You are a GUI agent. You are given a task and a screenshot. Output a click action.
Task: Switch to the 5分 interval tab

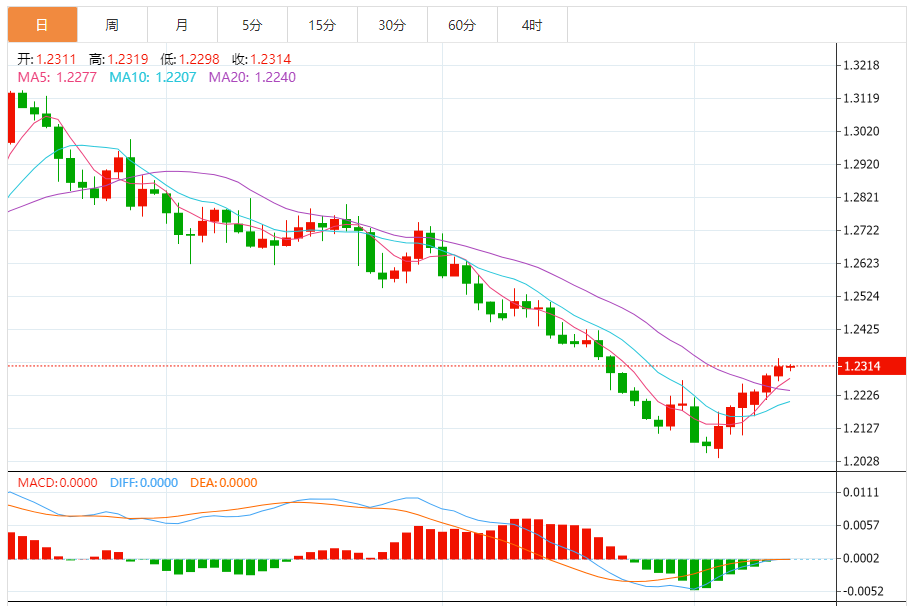click(252, 25)
